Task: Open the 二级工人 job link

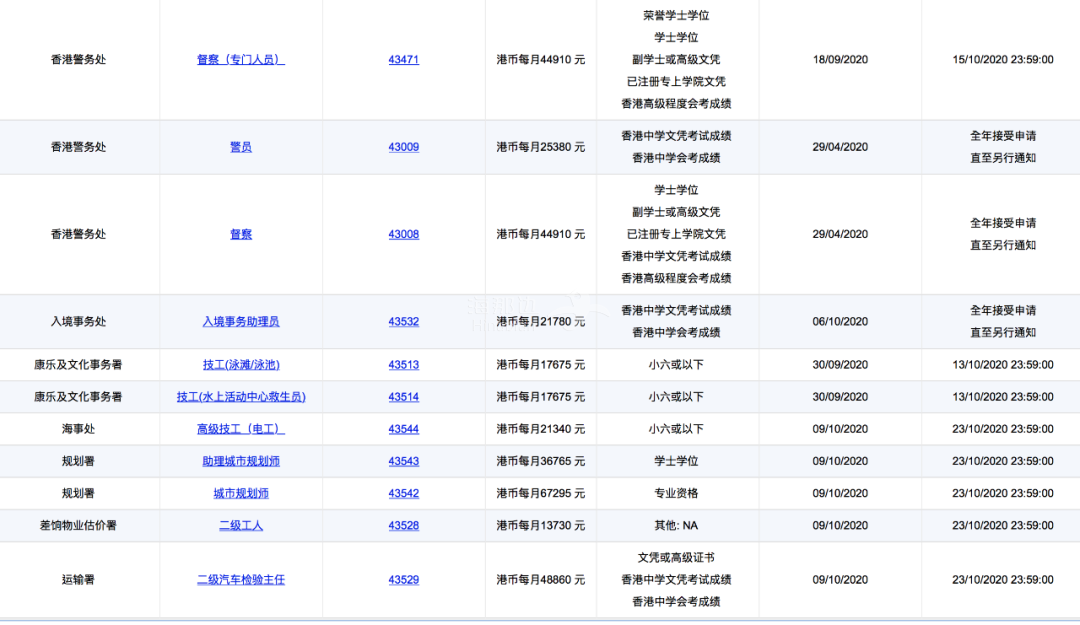Action: [x=240, y=525]
